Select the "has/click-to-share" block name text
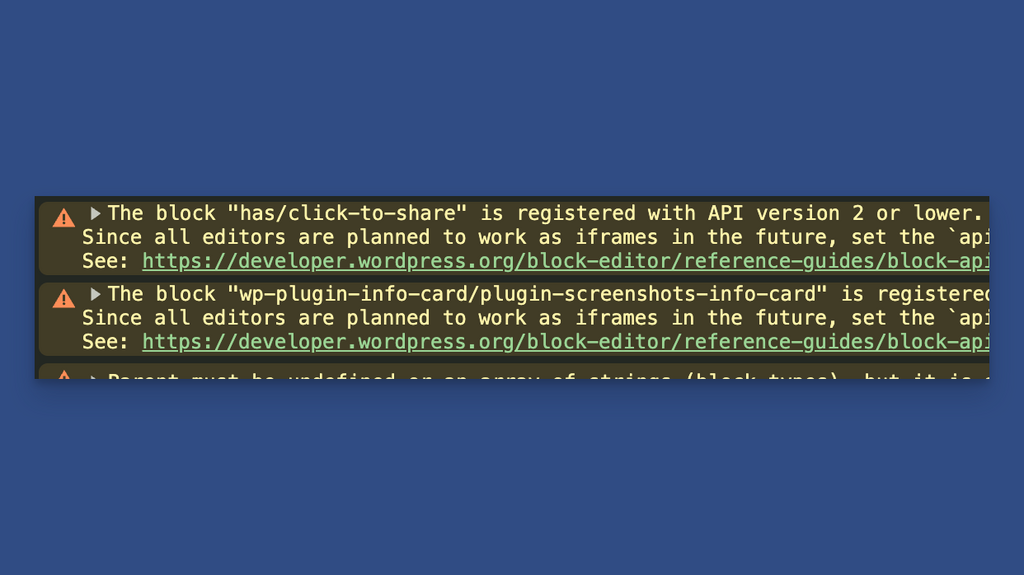Image resolution: width=1024 pixels, height=575 pixels. (x=347, y=213)
